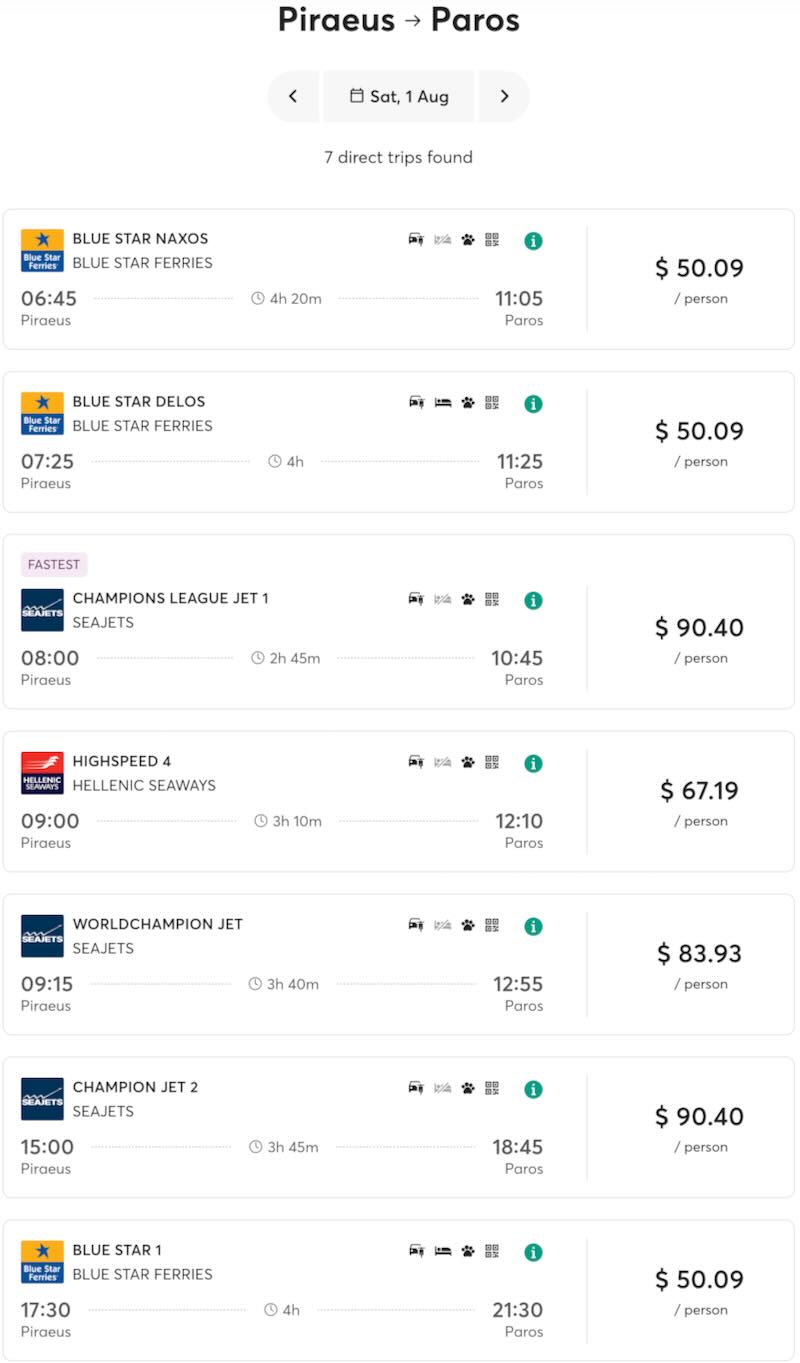Open info icon for Blue Star 1
Viewport: 800px width, 1363px height.
[533, 1252]
